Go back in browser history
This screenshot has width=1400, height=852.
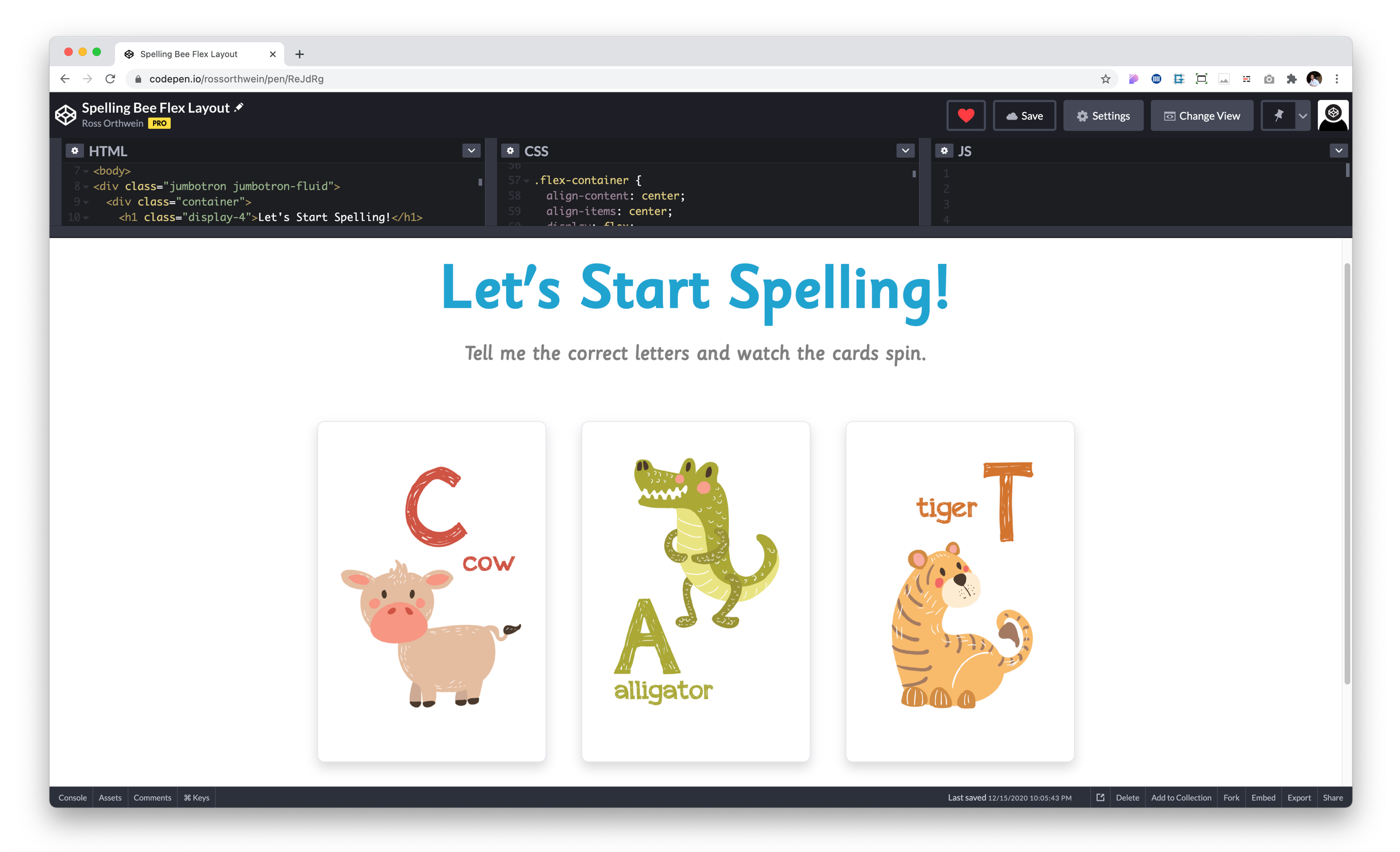[x=65, y=79]
